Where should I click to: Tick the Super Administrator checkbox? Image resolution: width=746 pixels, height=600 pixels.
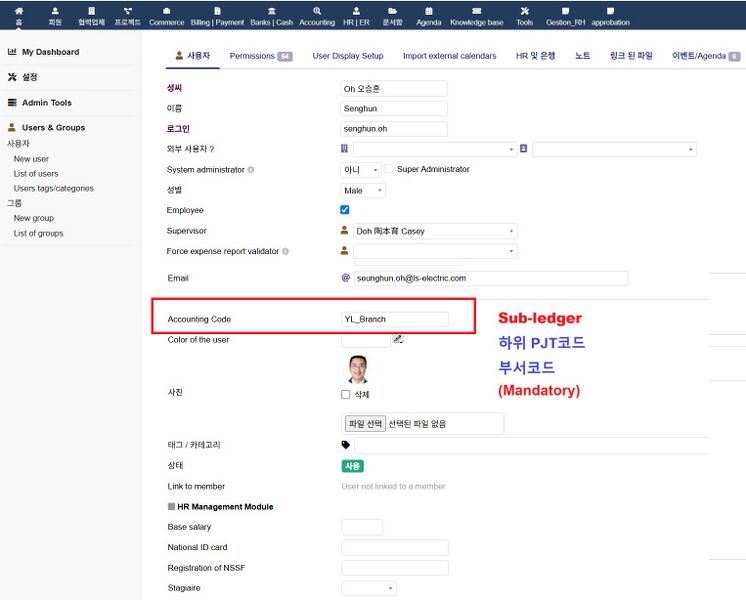point(388,169)
